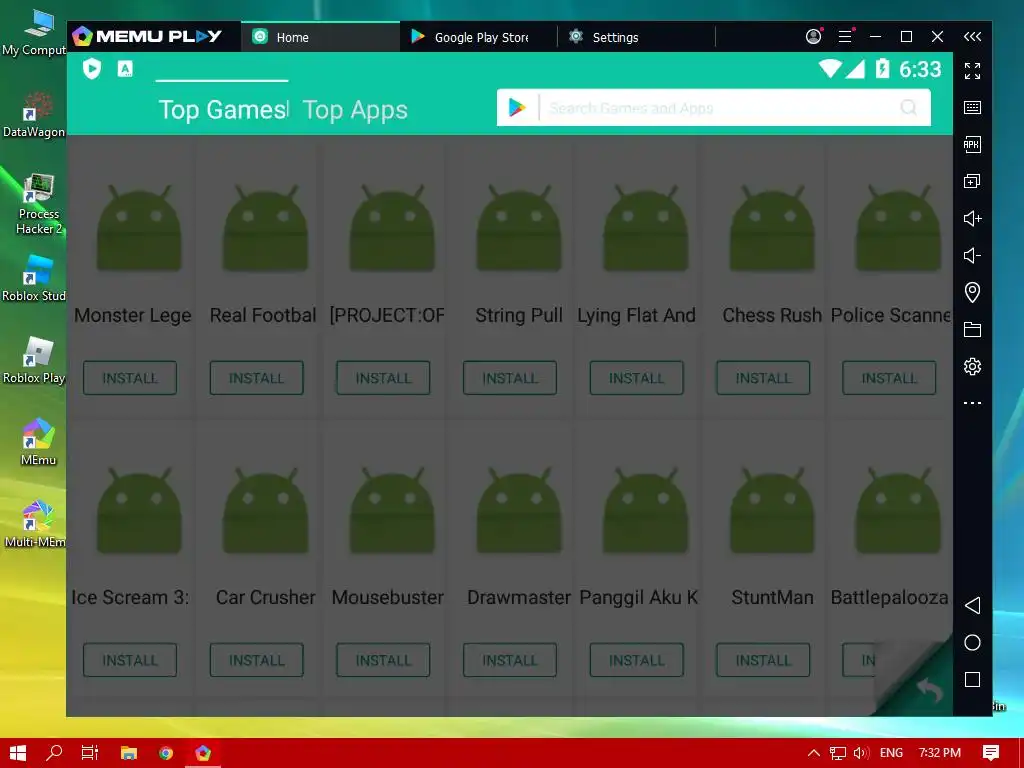This screenshot has height=768, width=1024.
Task: Install Real Football game
Action: (x=257, y=378)
